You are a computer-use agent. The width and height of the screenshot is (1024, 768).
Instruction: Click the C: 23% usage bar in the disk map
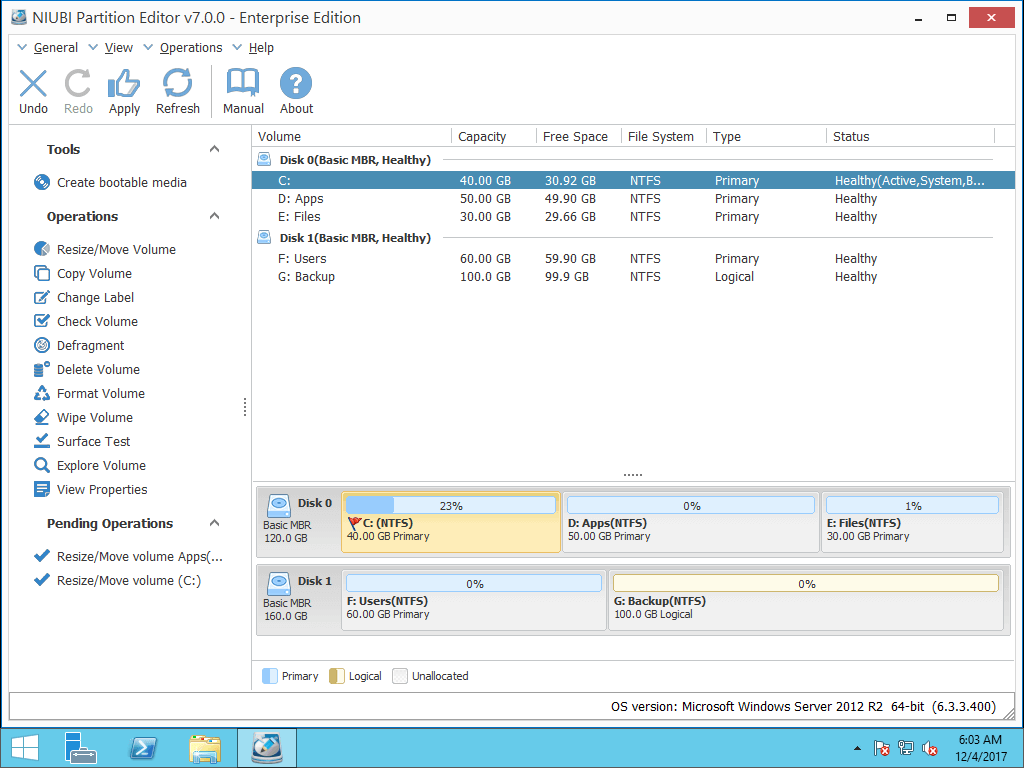(x=451, y=505)
